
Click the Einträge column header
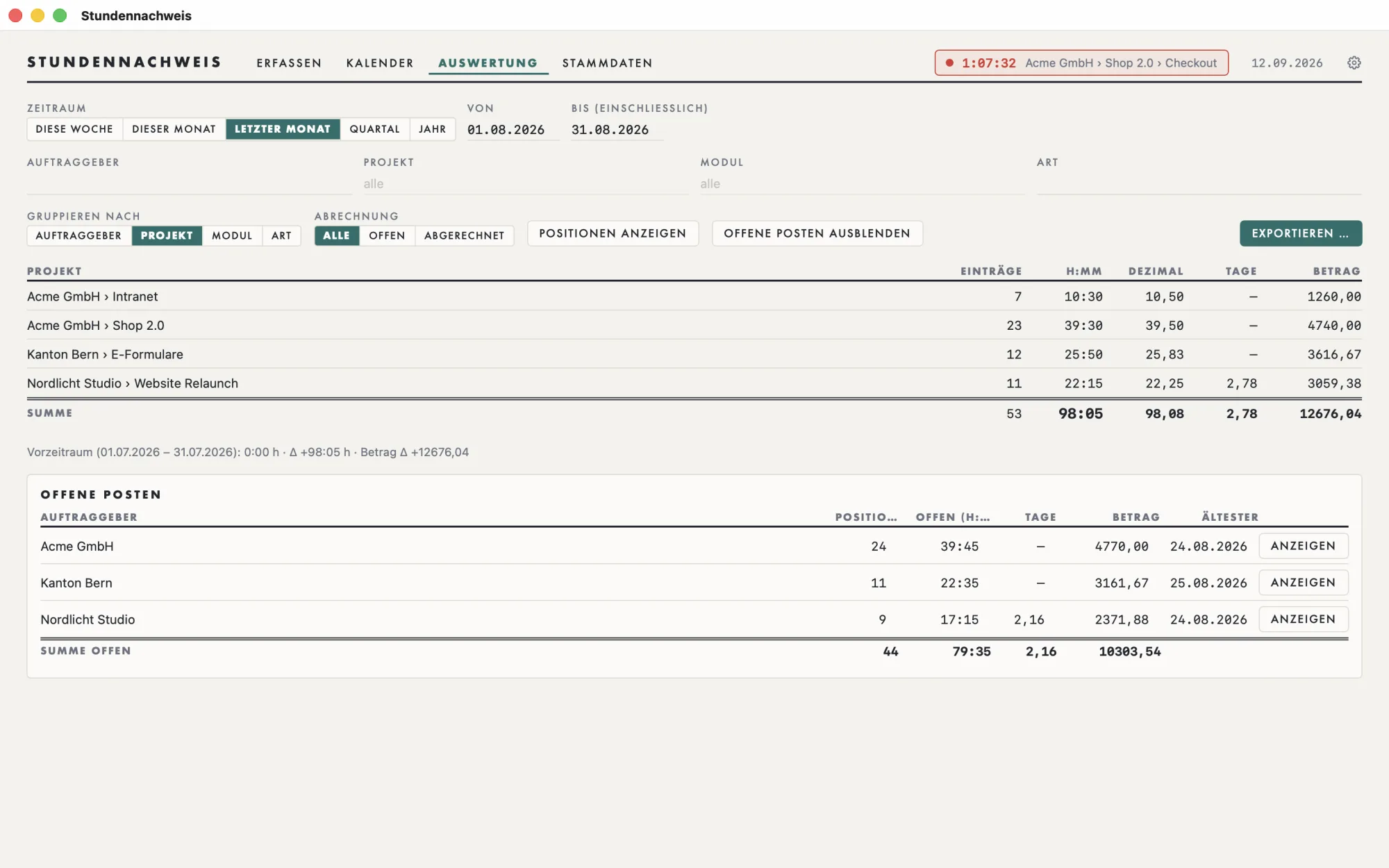pyautogui.click(x=991, y=272)
